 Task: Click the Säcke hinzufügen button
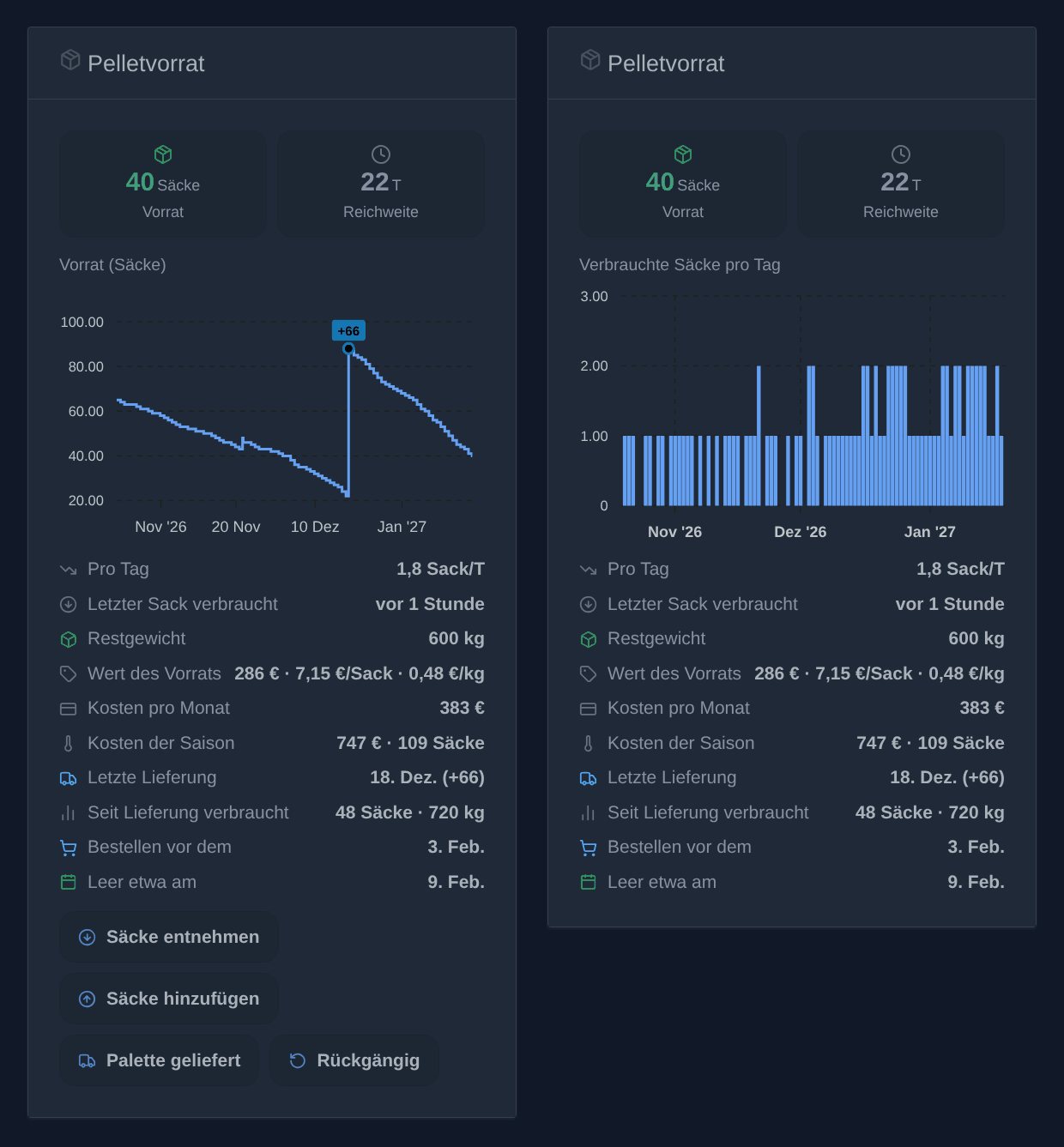pos(169,999)
